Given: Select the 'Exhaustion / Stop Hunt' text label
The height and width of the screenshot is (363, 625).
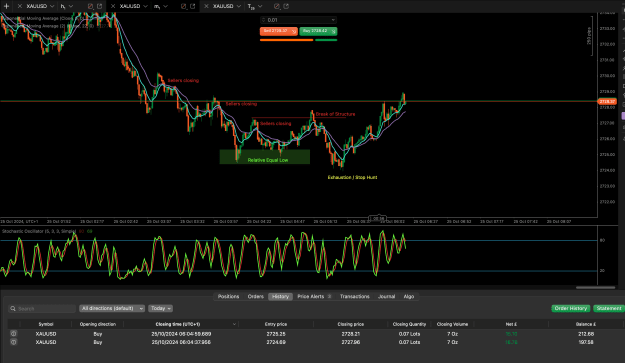Looking at the screenshot, I should pyautogui.click(x=352, y=177).
